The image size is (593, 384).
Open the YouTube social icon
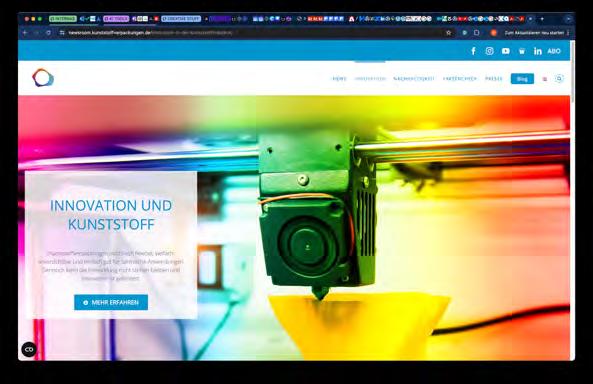click(x=506, y=51)
